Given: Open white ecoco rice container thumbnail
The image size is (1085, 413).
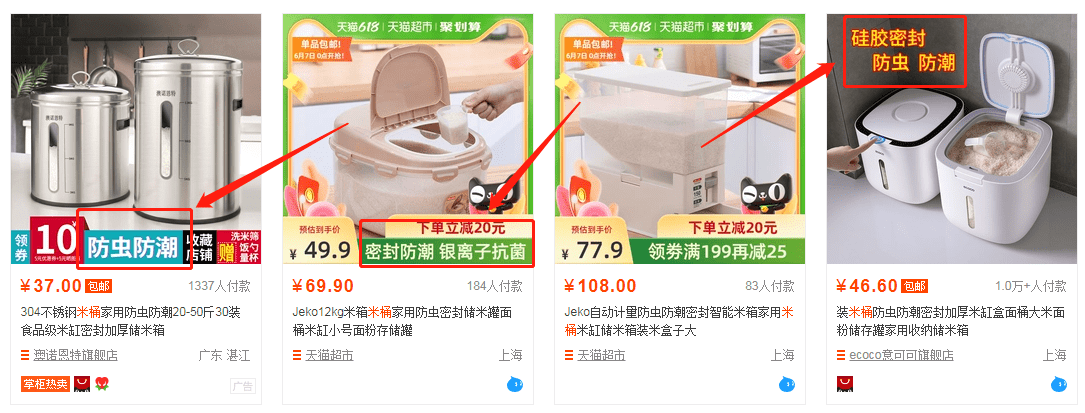Looking at the screenshot, I should (x=952, y=139).
